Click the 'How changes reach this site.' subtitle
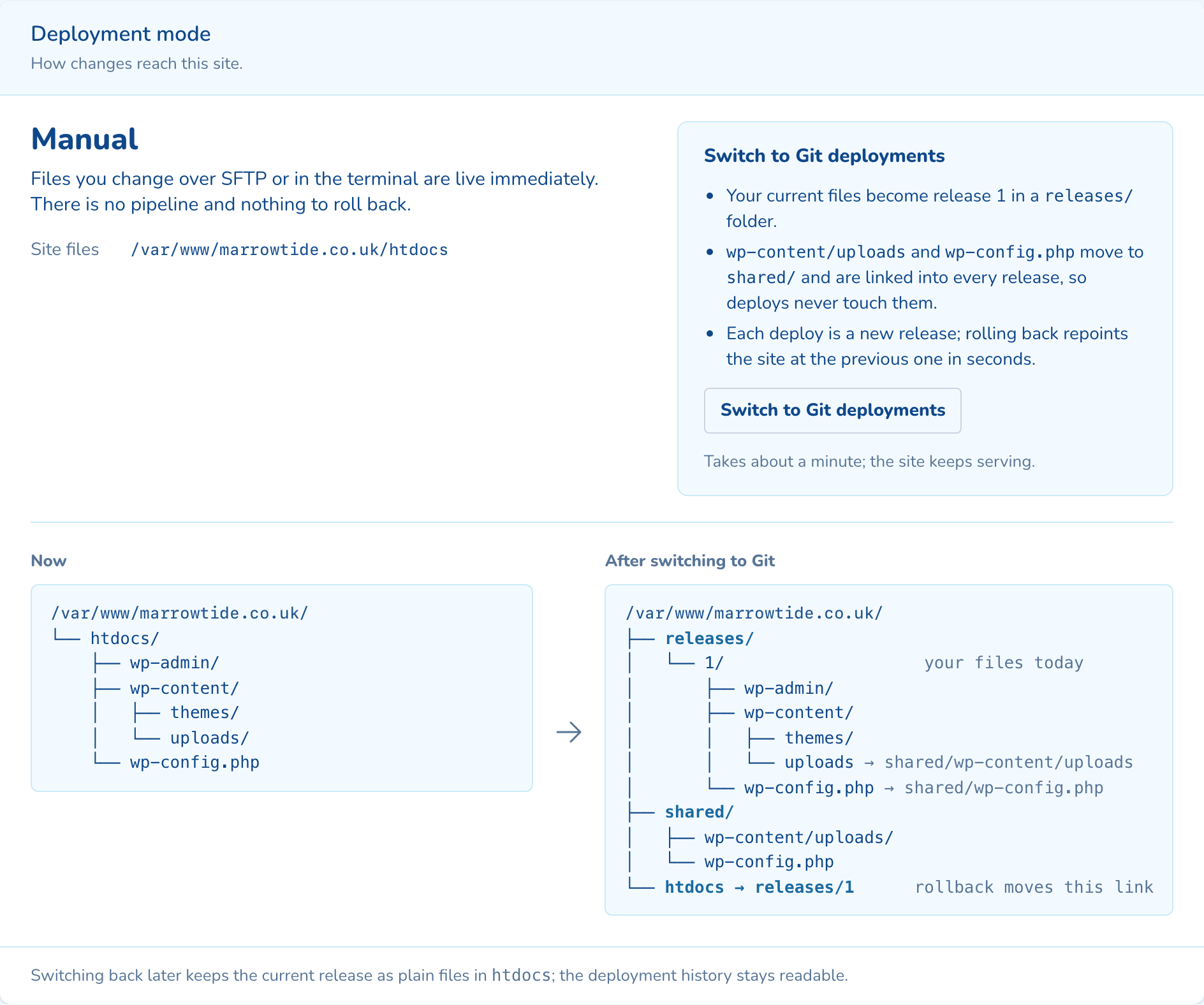The width and height of the screenshot is (1204, 1005). 136,64
